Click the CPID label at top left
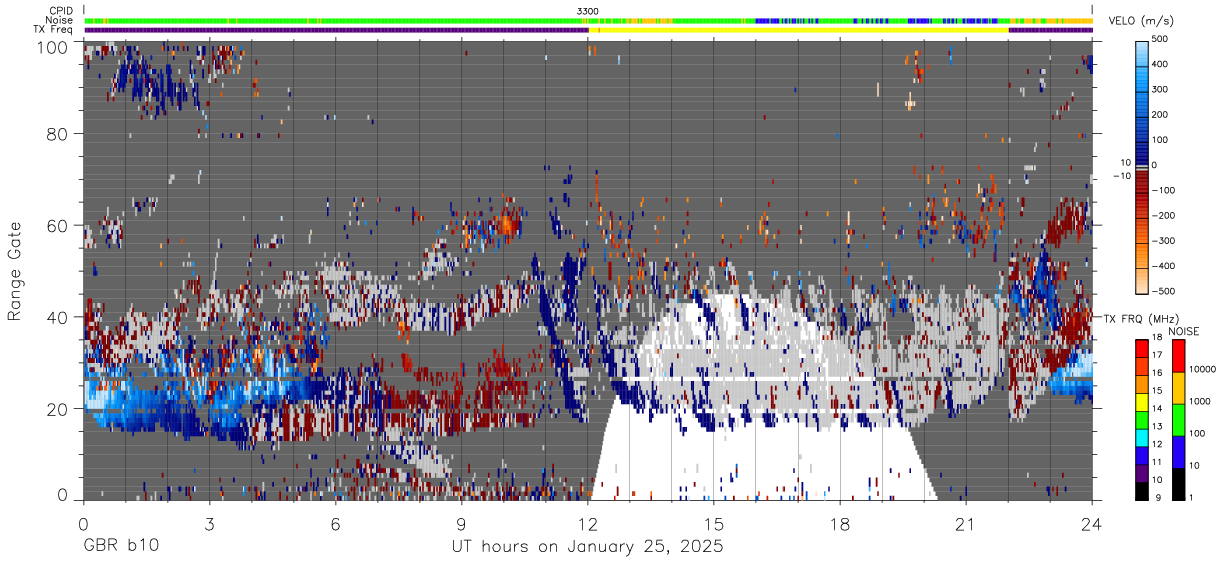The height and width of the screenshot is (567, 1228). click(x=60, y=11)
